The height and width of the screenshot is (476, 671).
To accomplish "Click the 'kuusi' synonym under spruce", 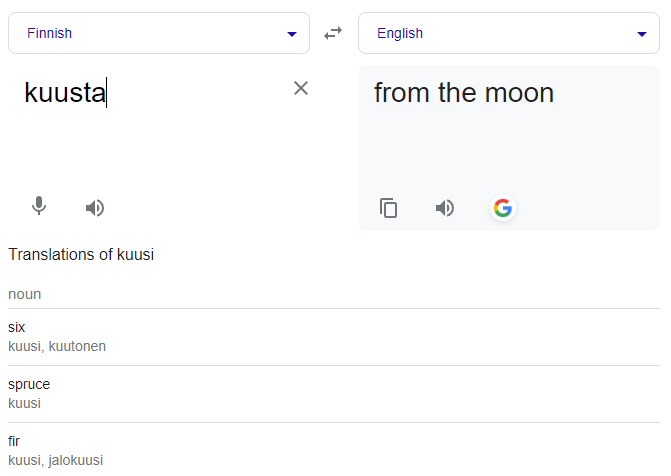I will pos(24,403).
